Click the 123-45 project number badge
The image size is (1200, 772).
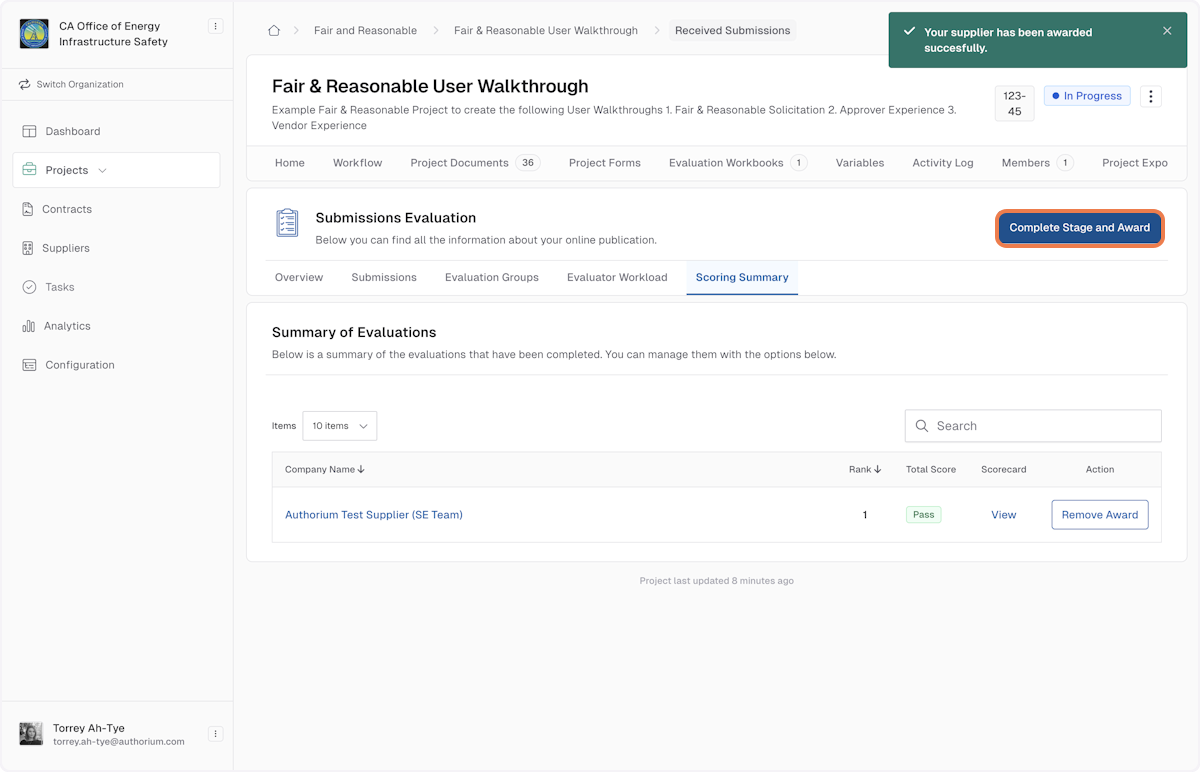1014,104
